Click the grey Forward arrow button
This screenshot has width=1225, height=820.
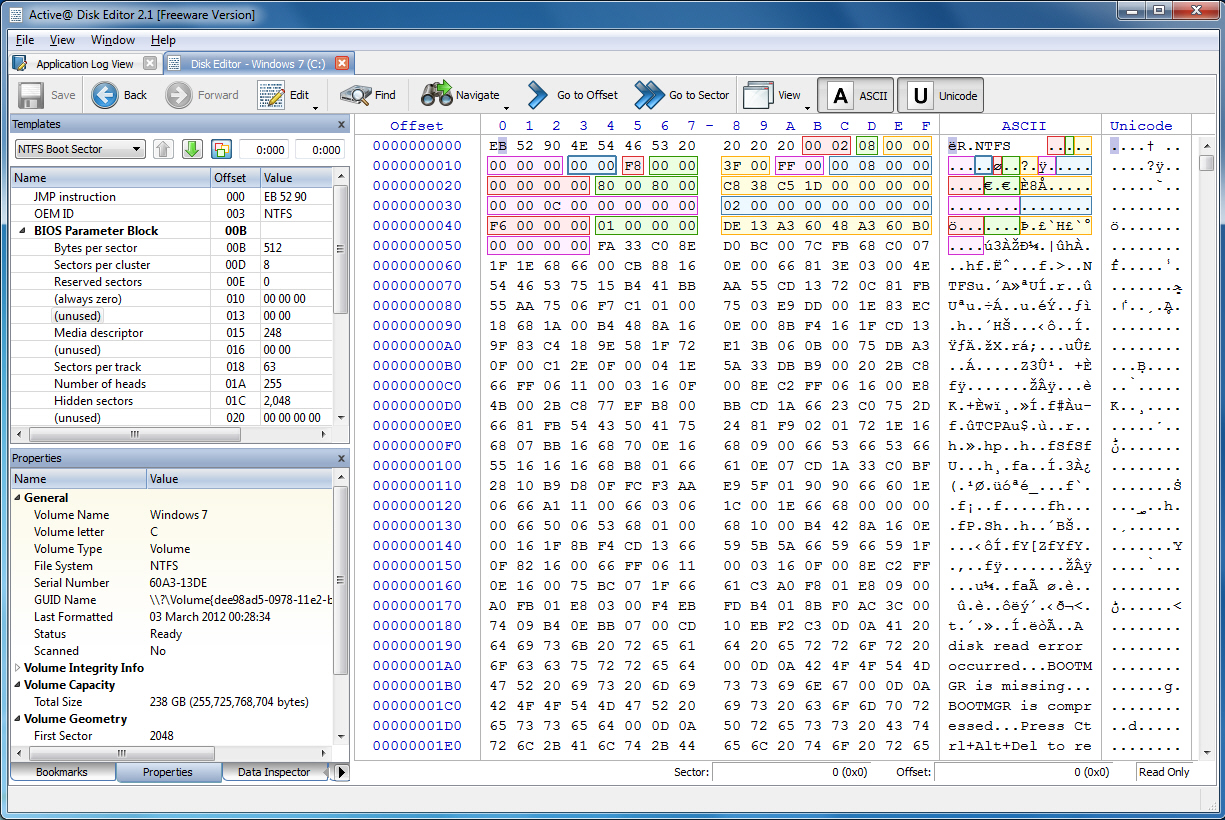click(179, 95)
